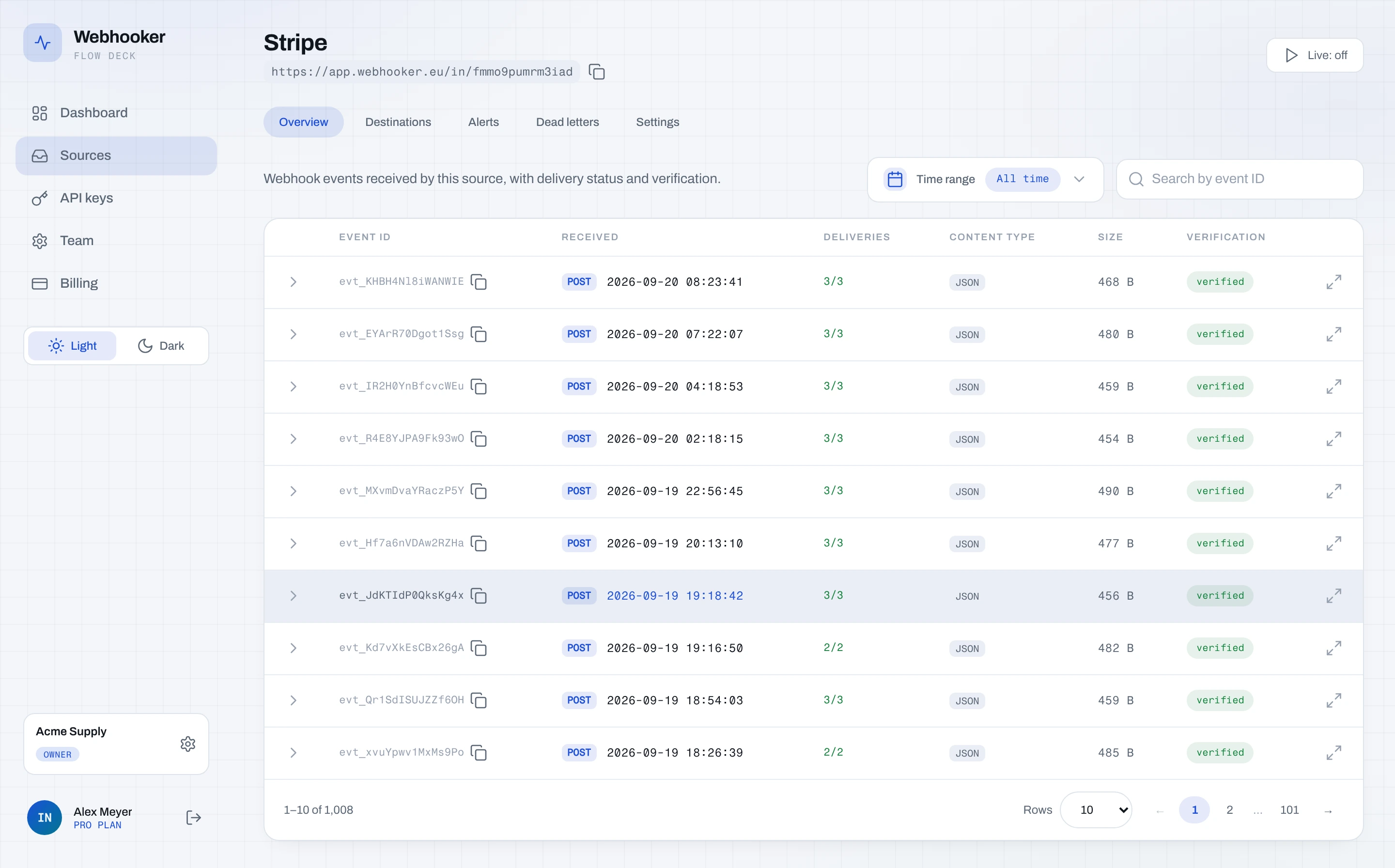Image resolution: width=1395 pixels, height=868 pixels.
Task: Open Acme Supply workspace settings gear
Action: [x=188, y=744]
